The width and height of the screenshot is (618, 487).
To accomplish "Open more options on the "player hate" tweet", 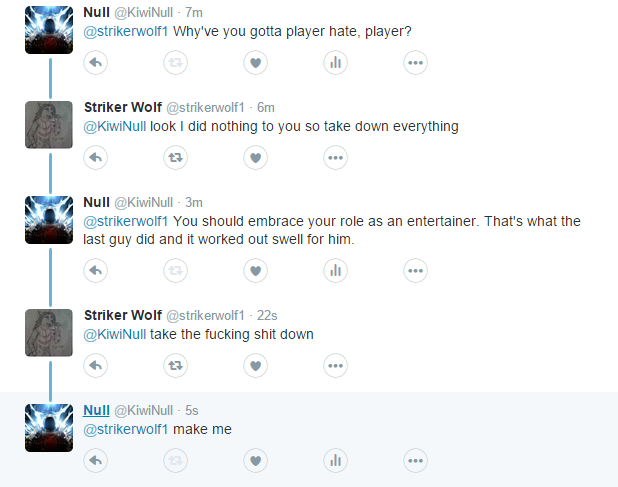I will click(x=415, y=63).
